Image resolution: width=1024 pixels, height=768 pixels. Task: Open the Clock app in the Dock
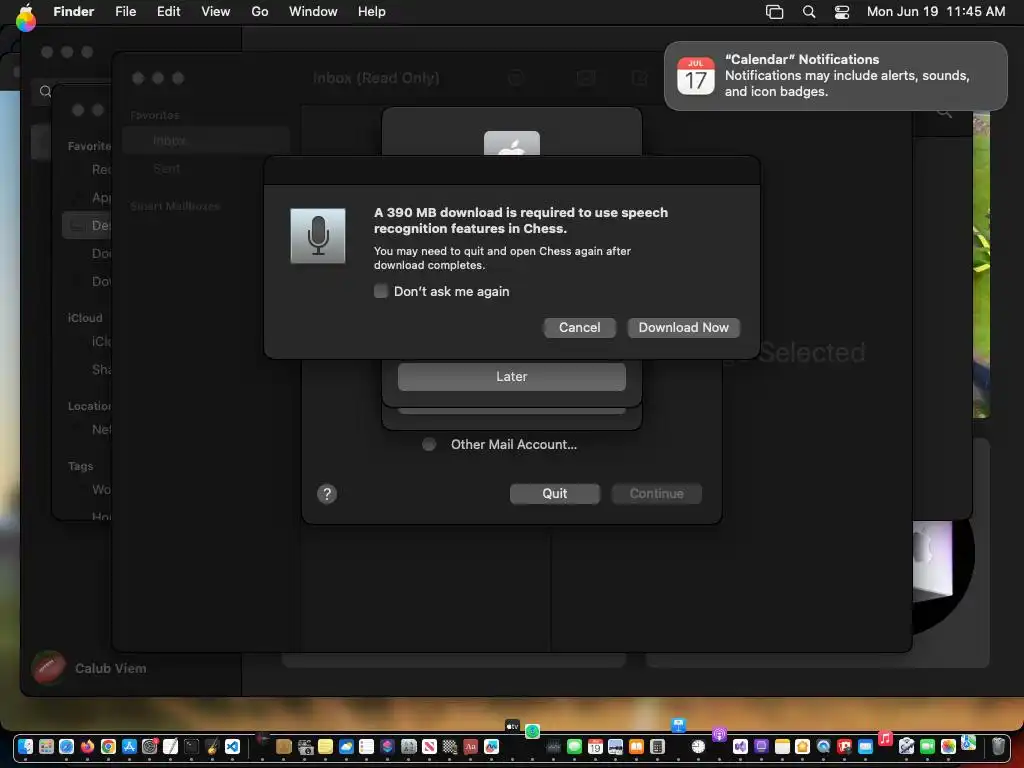698,746
